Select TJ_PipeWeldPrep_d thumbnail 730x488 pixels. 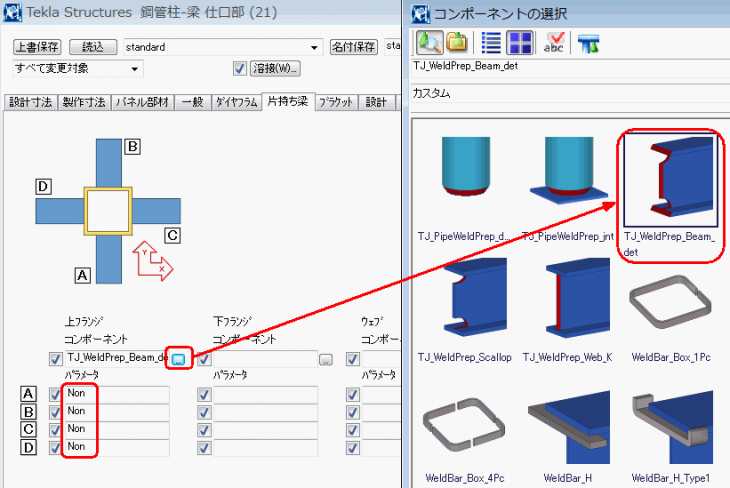pyautogui.click(x=466, y=166)
